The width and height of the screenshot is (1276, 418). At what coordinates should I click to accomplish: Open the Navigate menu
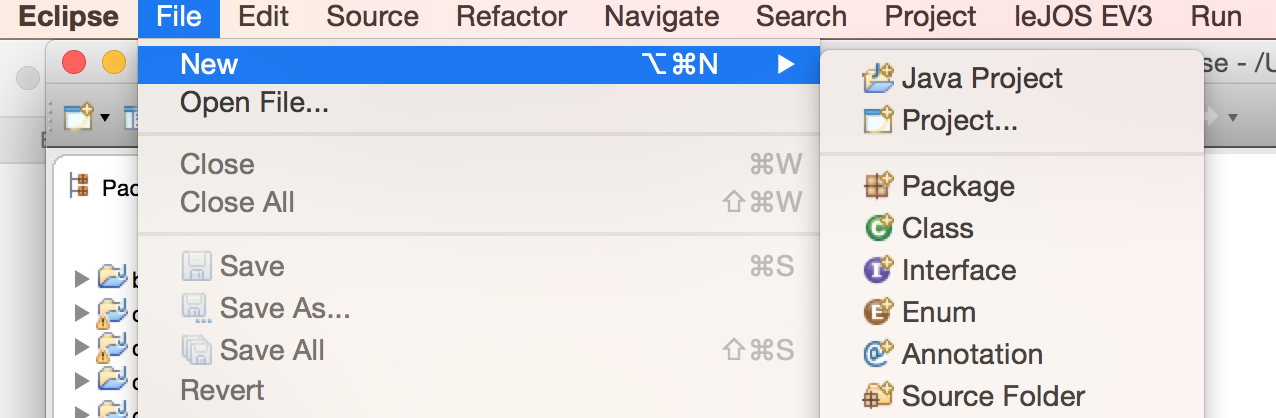tap(661, 17)
